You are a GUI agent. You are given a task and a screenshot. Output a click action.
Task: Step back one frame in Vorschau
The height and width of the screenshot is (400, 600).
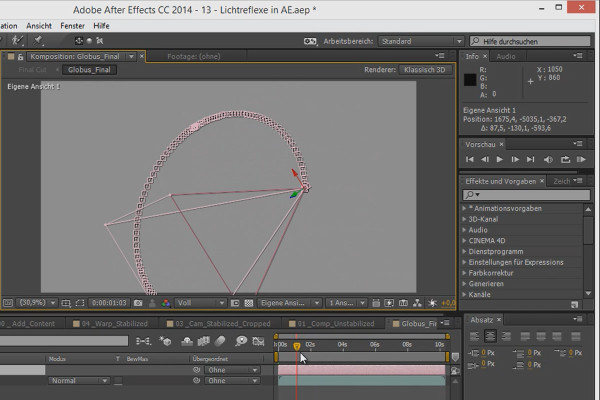485,159
